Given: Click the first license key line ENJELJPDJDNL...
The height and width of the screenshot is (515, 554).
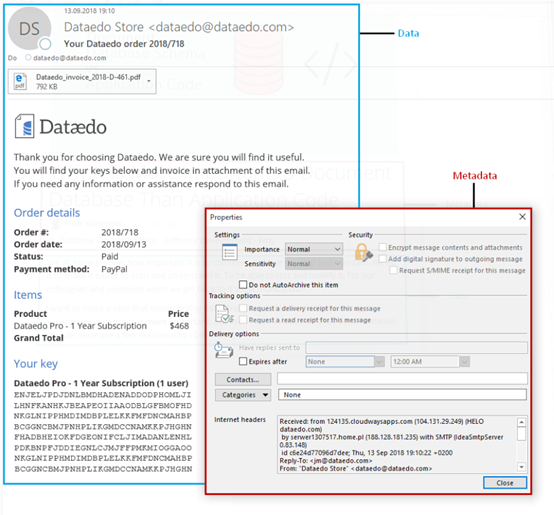Looking at the screenshot, I should pyautogui.click(x=102, y=395).
